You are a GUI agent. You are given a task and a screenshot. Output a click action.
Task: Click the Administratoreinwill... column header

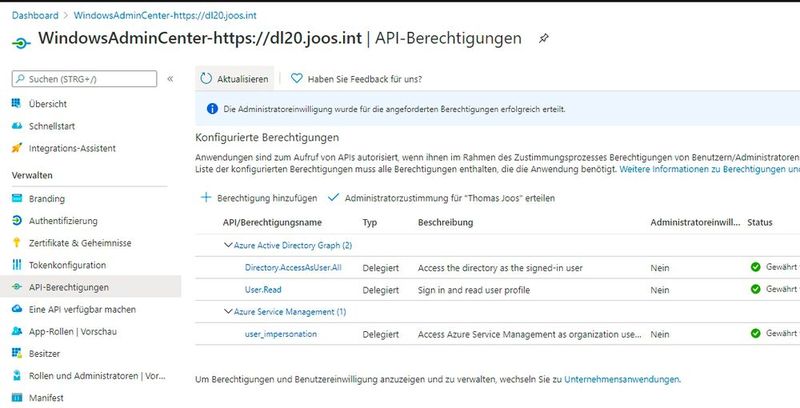click(695, 222)
